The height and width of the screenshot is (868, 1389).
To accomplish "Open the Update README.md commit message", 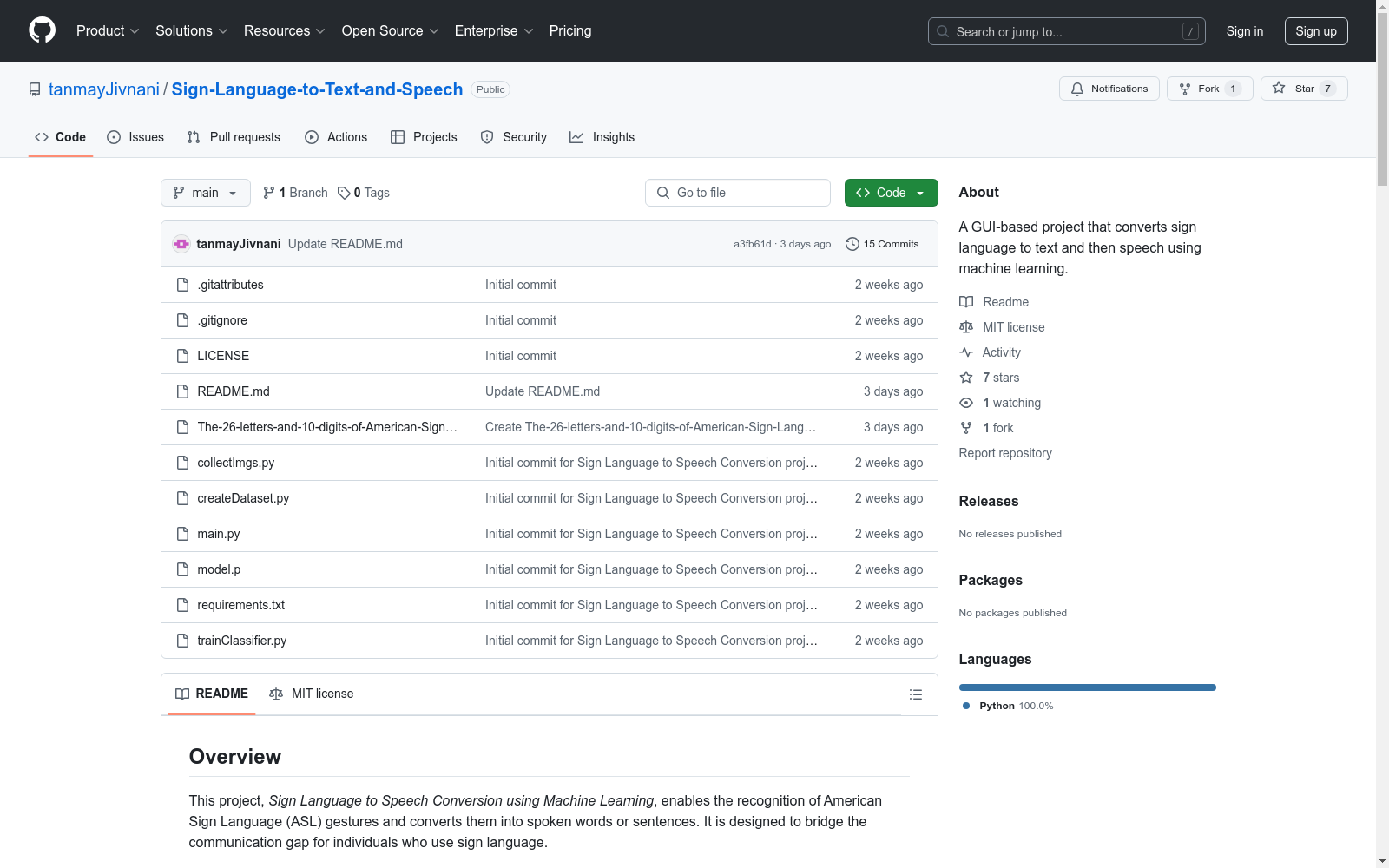I will [x=346, y=244].
